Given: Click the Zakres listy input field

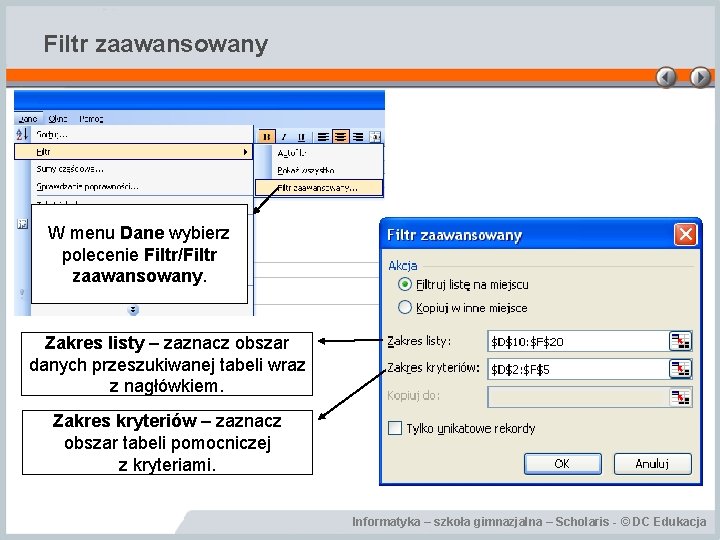Looking at the screenshot, I should coord(578,341).
